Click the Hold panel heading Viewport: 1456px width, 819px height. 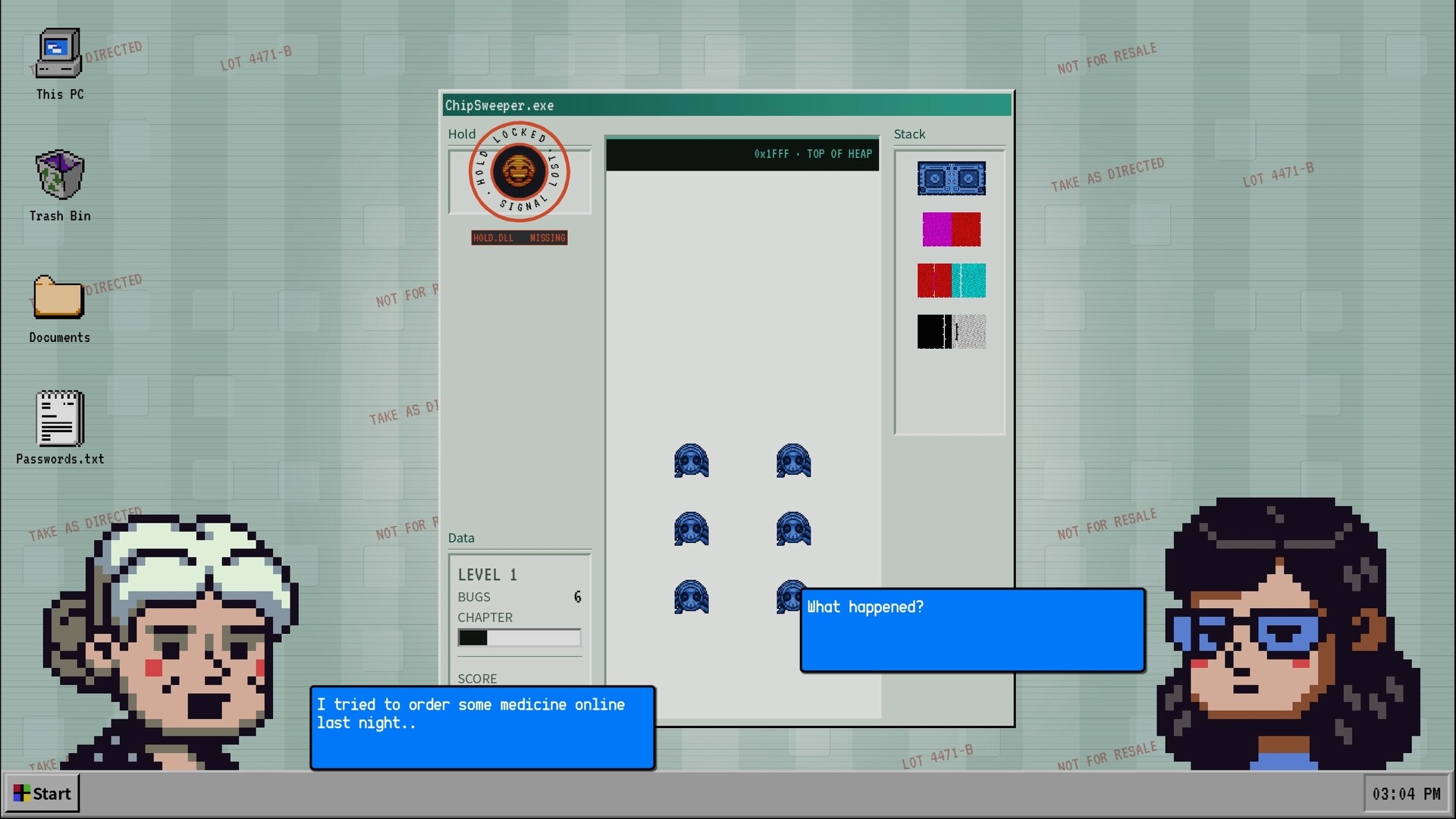pos(462,134)
